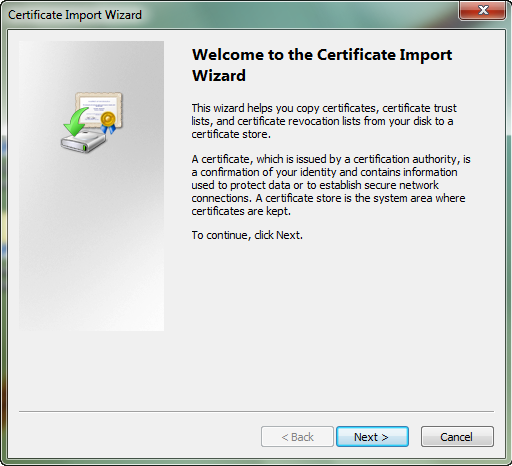The image size is (512, 466).
Task: Close the wizard with the red X
Action: [x=482, y=10]
